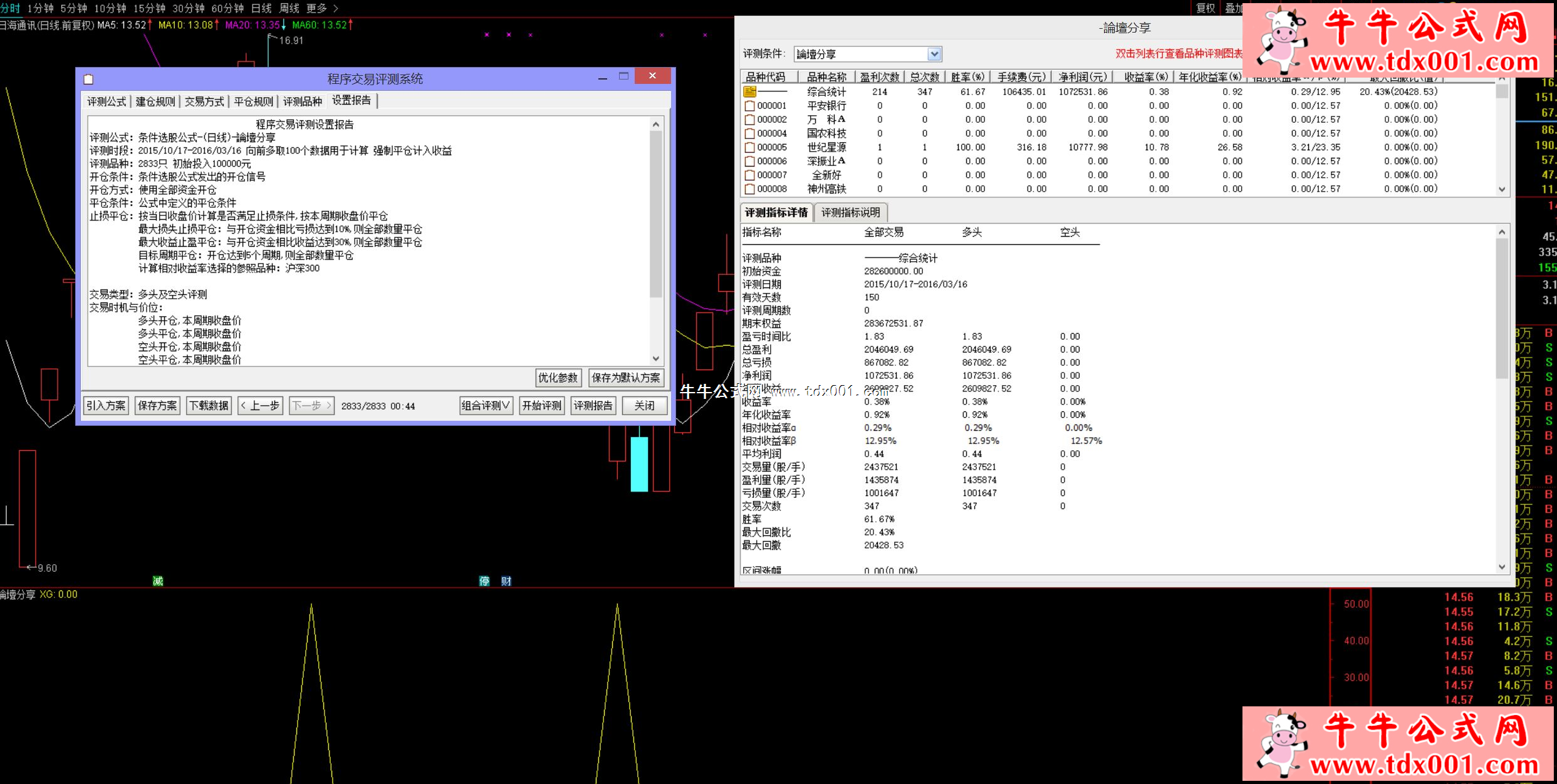Click the 下载数据 button
Viewport: 1557px width, 784px height.
[x=209, y=406]
